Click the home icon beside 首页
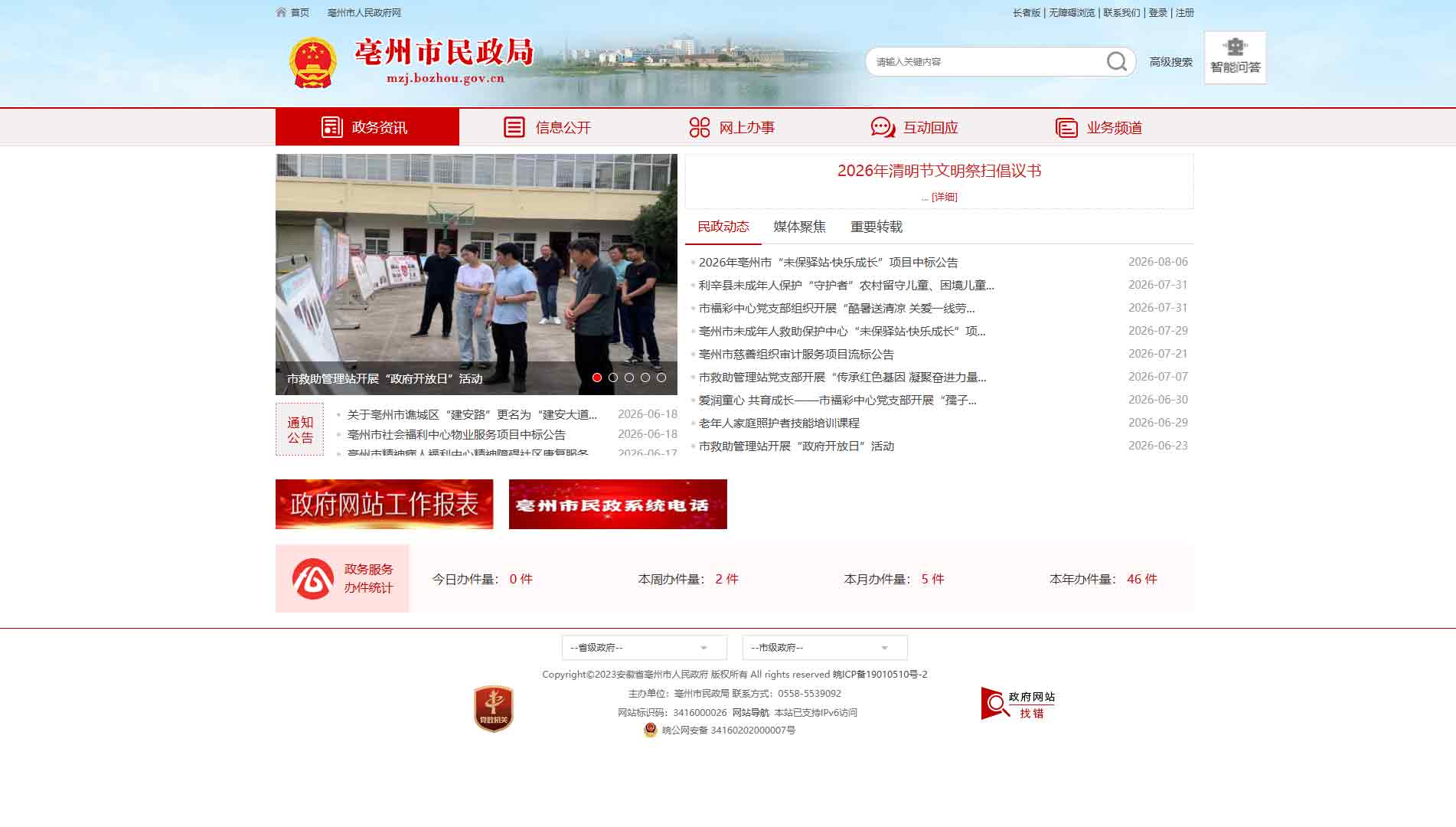 281,12
